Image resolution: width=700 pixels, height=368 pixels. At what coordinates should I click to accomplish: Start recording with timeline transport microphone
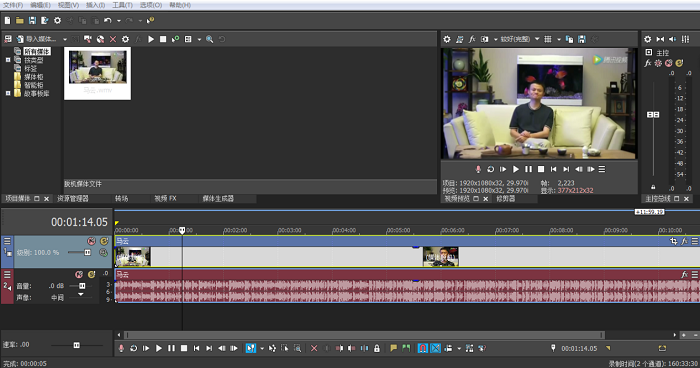[121, 348]
